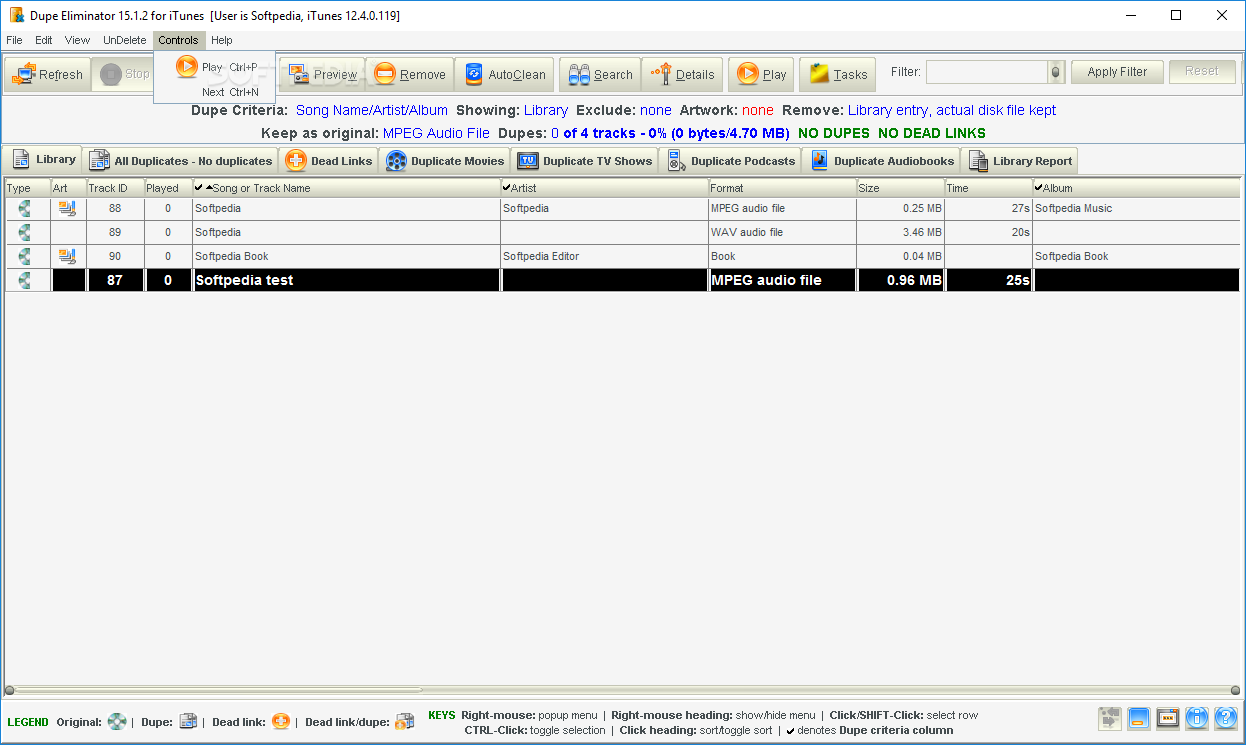The width and height of the screenshot is (1246, 745).
Task: Choose Play in the Controls menu
Action: coord(215,67)
